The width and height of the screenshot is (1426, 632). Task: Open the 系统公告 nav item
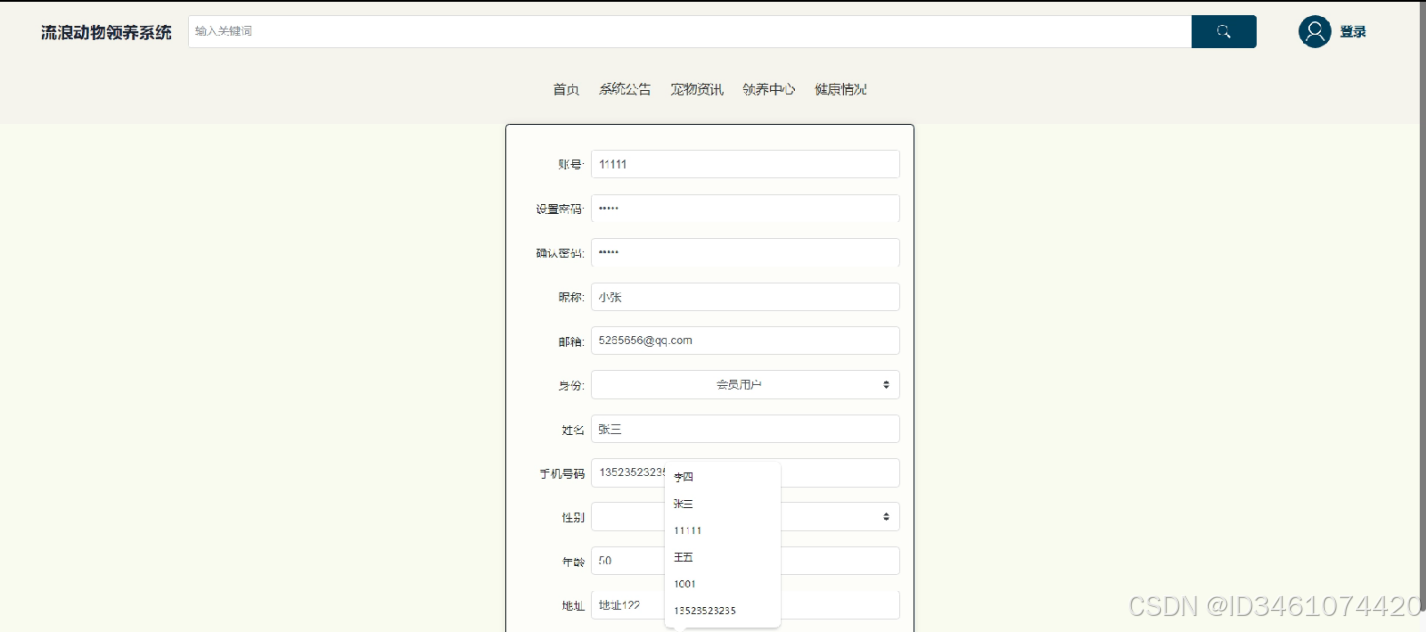click(x=625, y=89)
